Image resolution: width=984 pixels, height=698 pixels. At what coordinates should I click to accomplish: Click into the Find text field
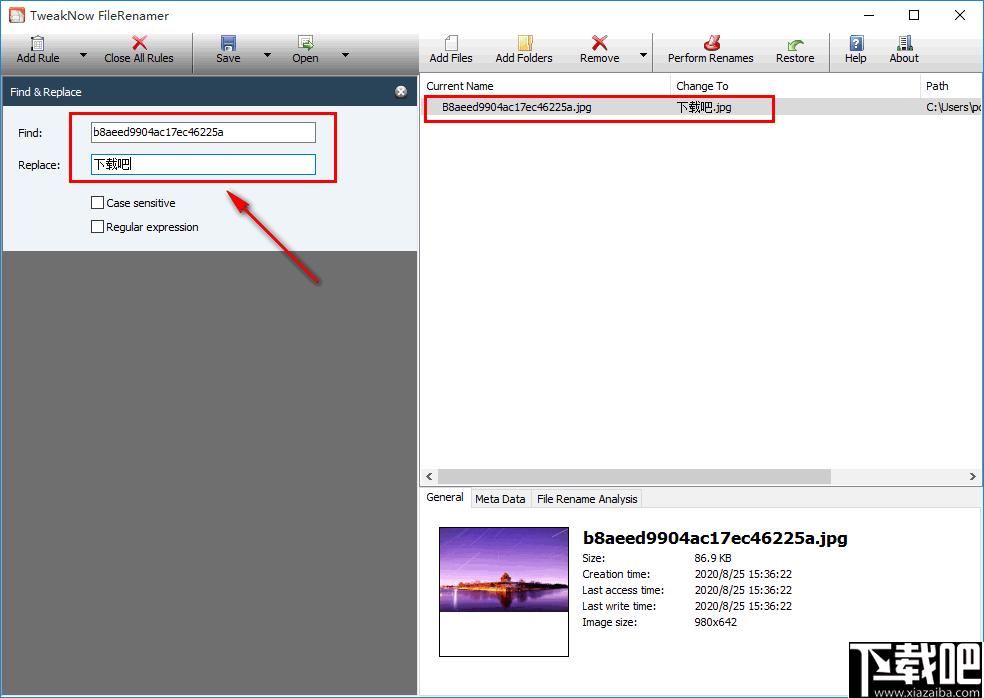[x=203, y=132]
